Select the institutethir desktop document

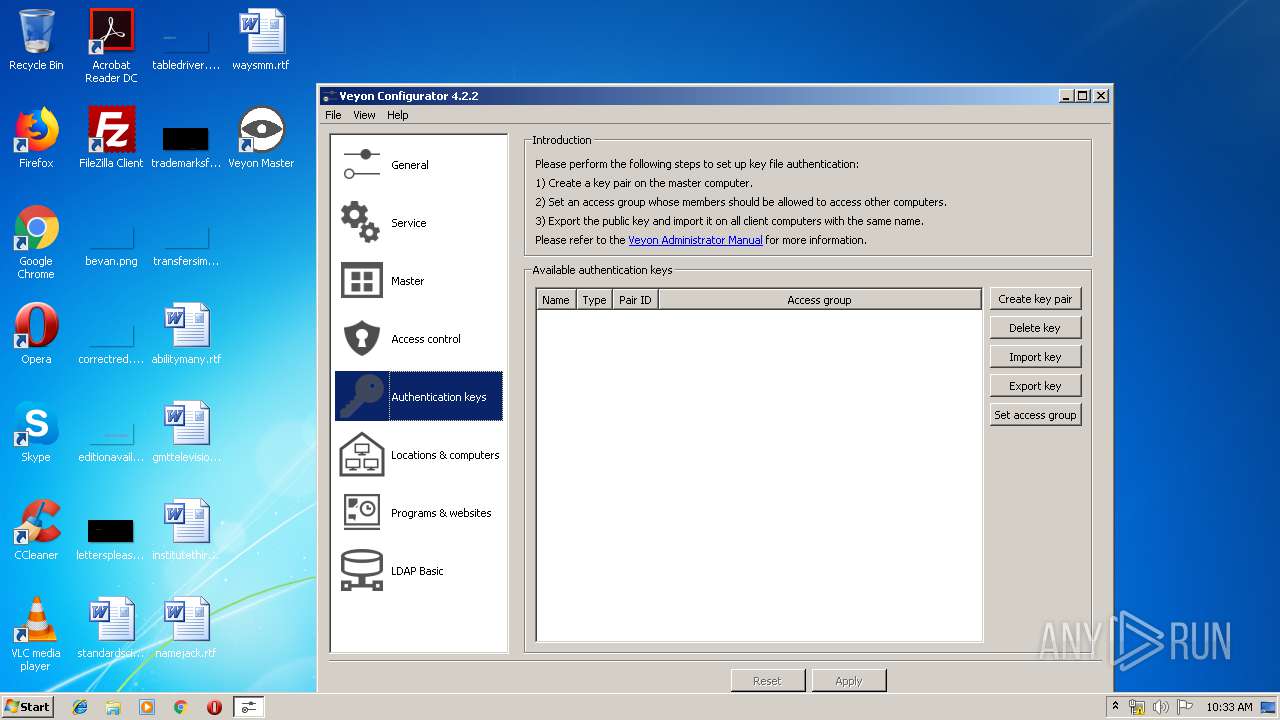point(186,530)
